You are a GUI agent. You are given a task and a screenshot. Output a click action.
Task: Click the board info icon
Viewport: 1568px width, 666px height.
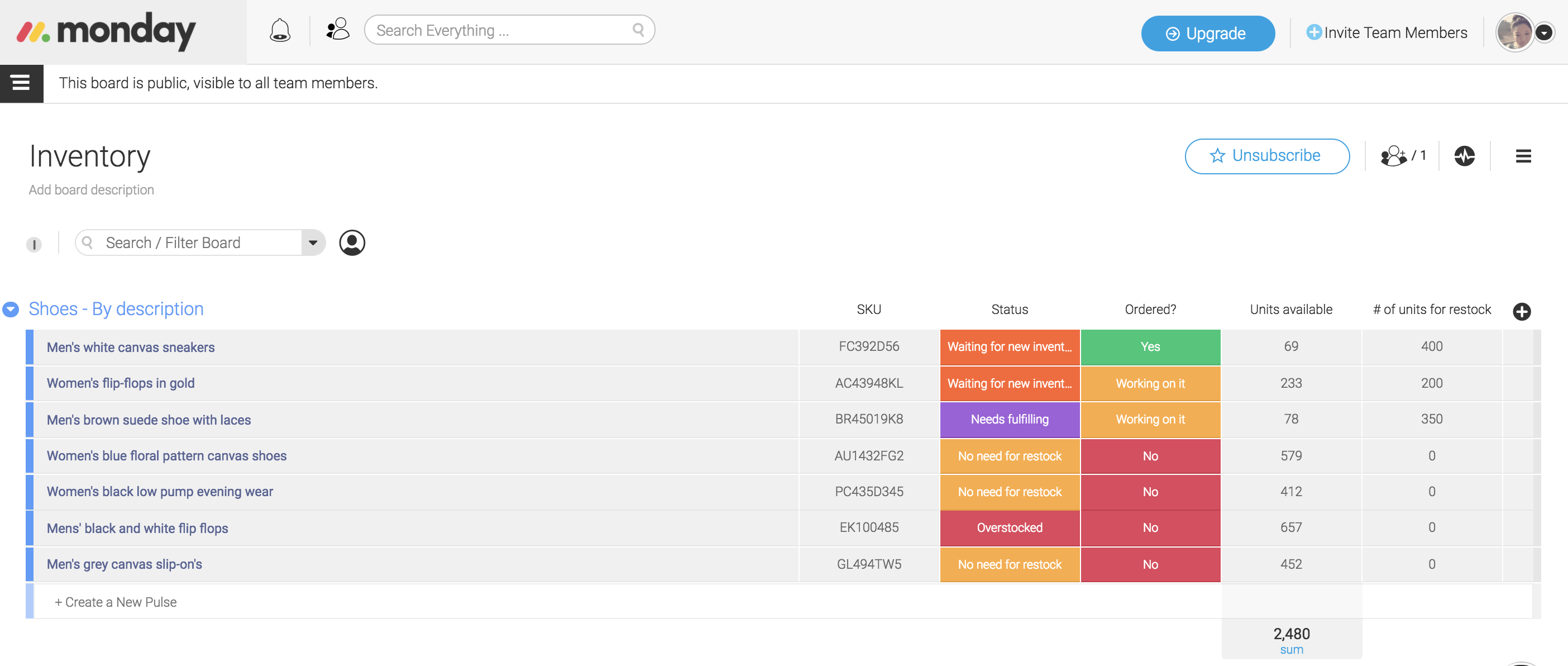pos(34,244)
